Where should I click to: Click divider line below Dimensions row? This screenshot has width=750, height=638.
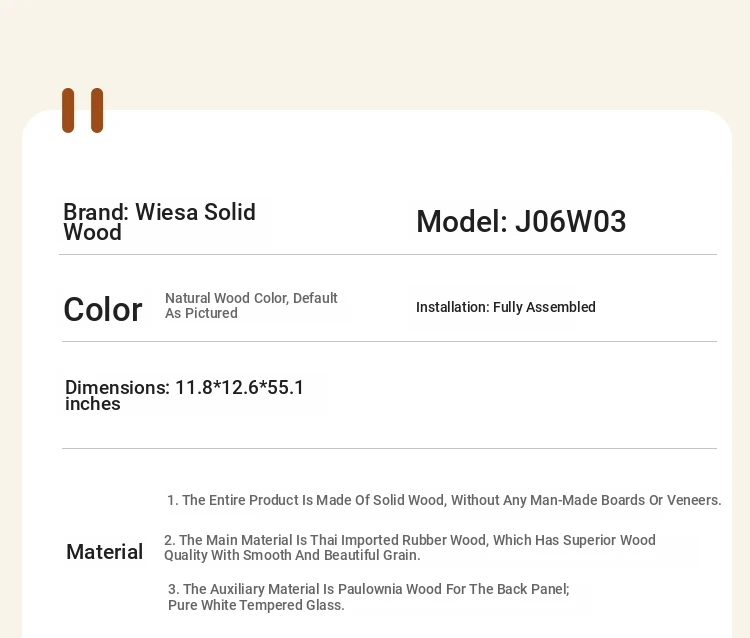pos(389,449)
